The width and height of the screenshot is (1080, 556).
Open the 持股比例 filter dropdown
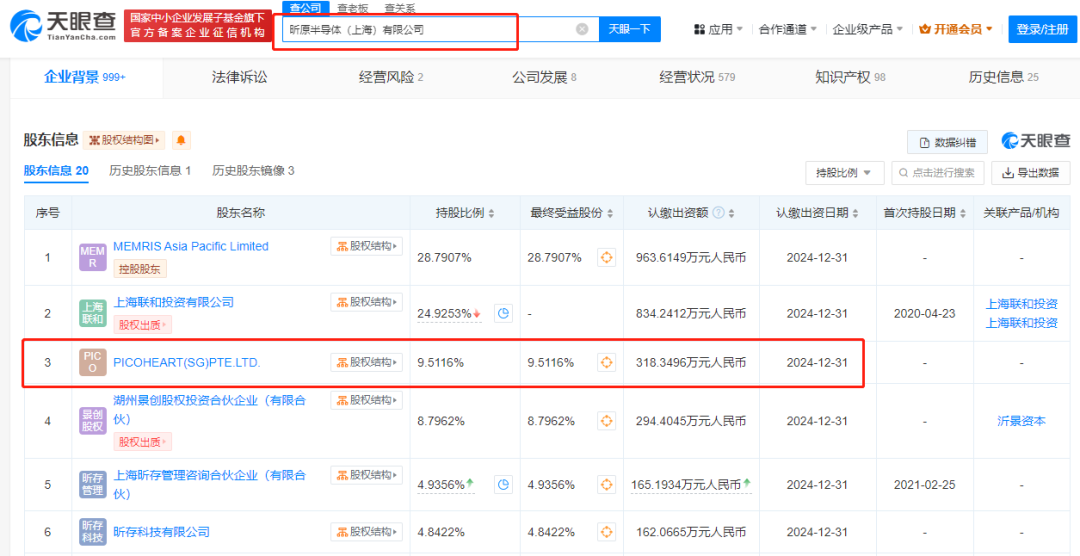point(844,173)
